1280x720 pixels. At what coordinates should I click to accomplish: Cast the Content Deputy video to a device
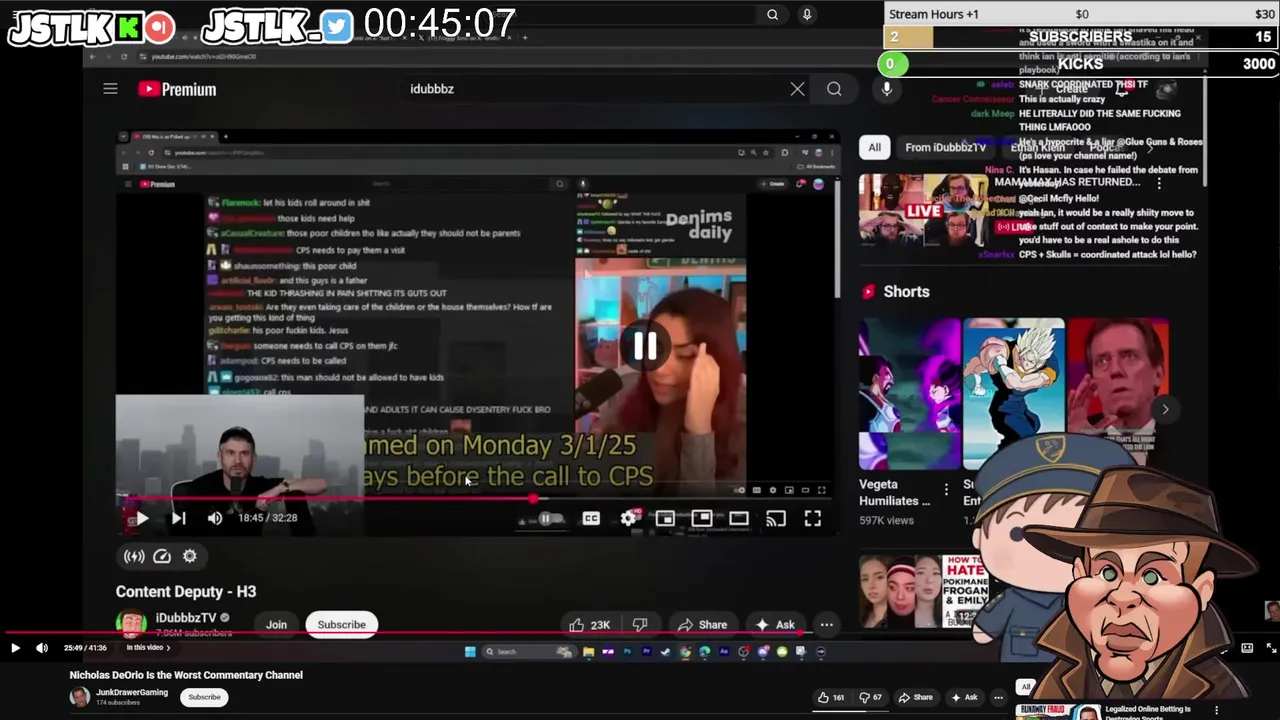coord(776,518)
